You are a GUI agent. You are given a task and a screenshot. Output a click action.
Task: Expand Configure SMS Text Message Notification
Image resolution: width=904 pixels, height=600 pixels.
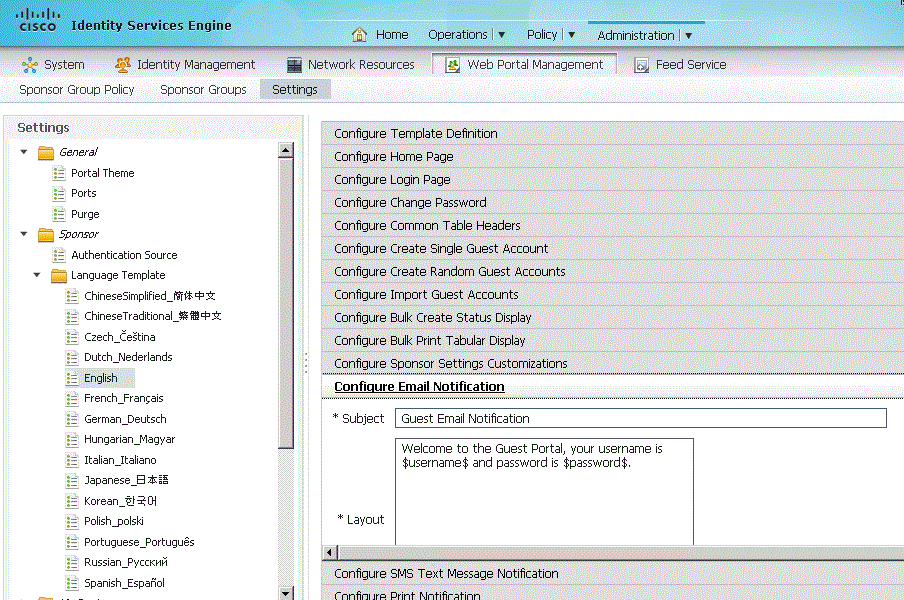click(x=612, y=574)
